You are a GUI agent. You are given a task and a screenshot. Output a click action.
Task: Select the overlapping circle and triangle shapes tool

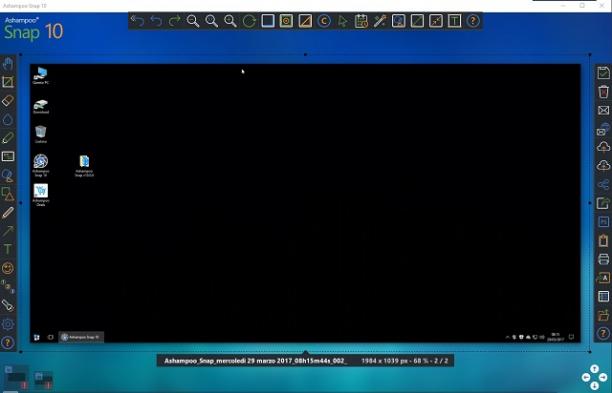(x=8, y=175)
